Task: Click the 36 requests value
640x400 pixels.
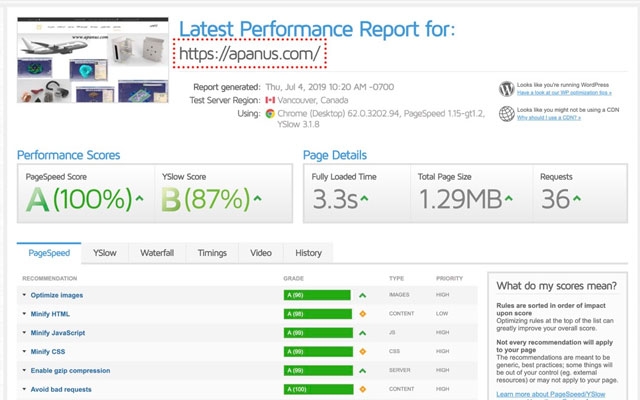Action: (556, 199)
